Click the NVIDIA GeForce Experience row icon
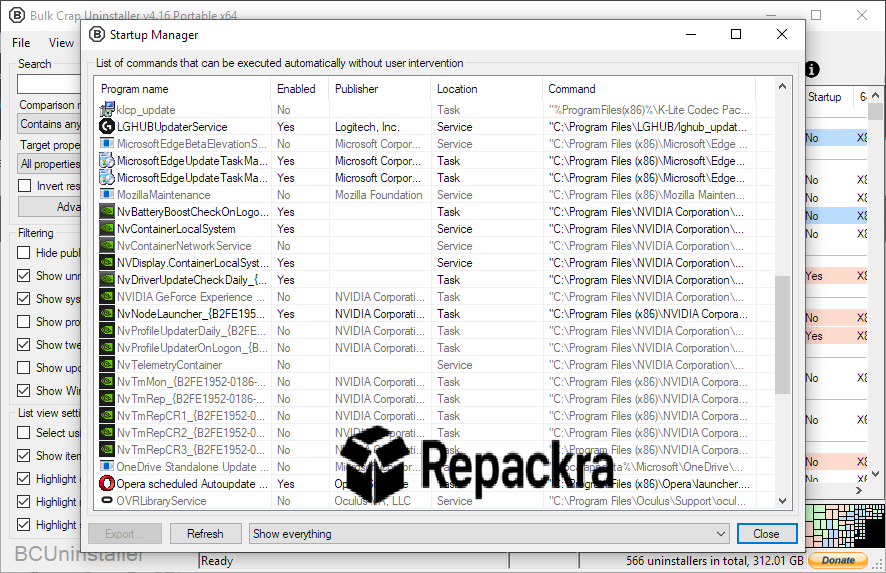Screen dimensions: 886x573 [107, 296]
